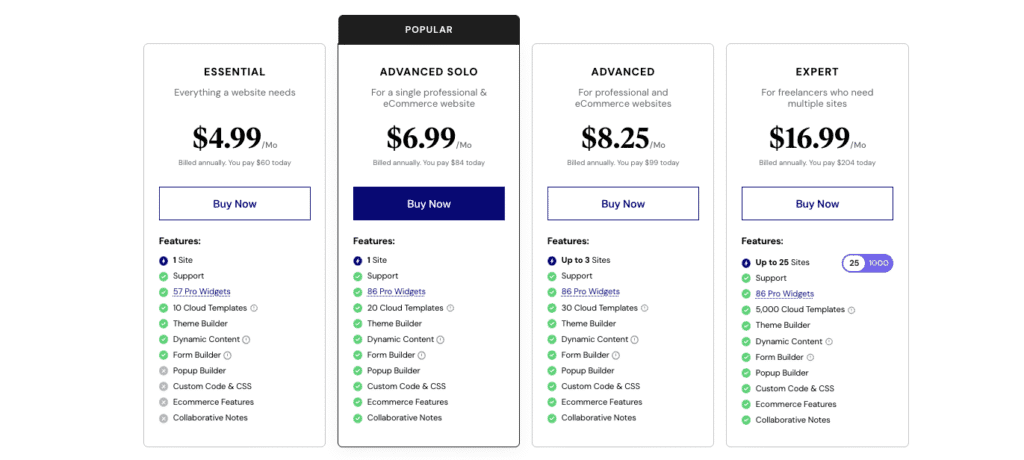Click the site icon beside 'Up to 25 Sites'
This screenshot has width=1024, height=460.
[x=746, y=263]
